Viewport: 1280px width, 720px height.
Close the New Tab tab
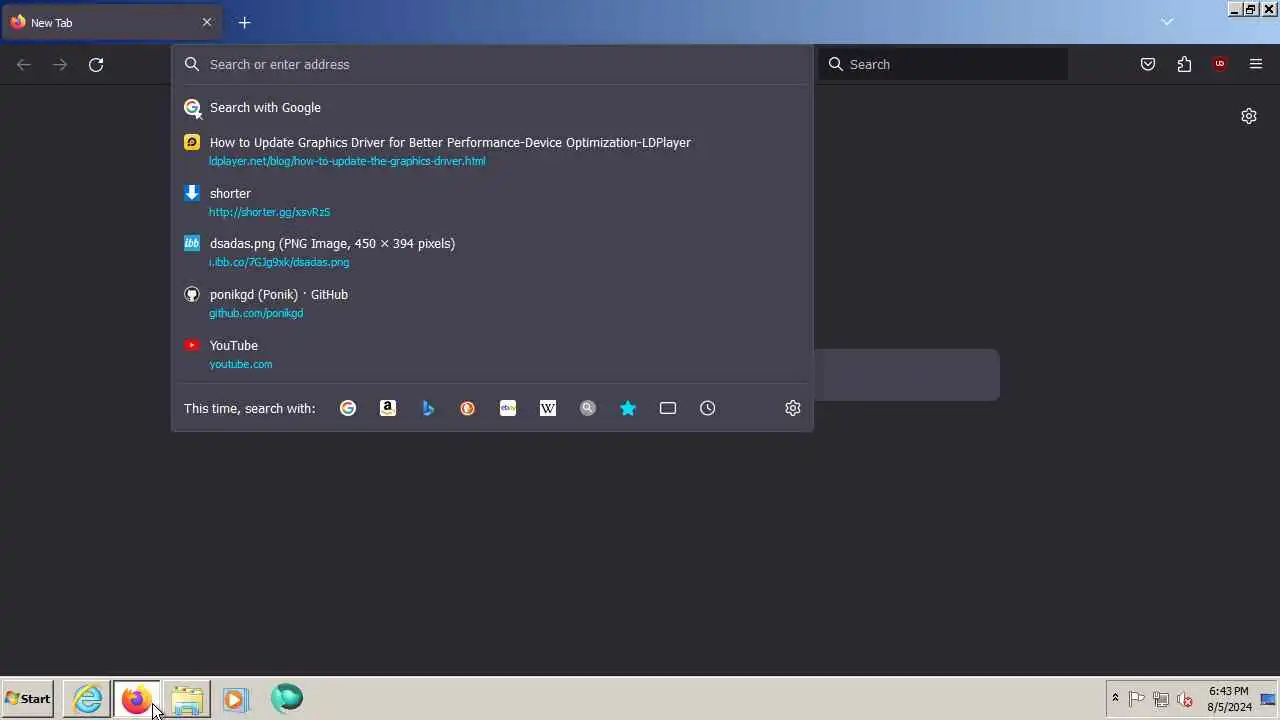[x=207, y=22]
